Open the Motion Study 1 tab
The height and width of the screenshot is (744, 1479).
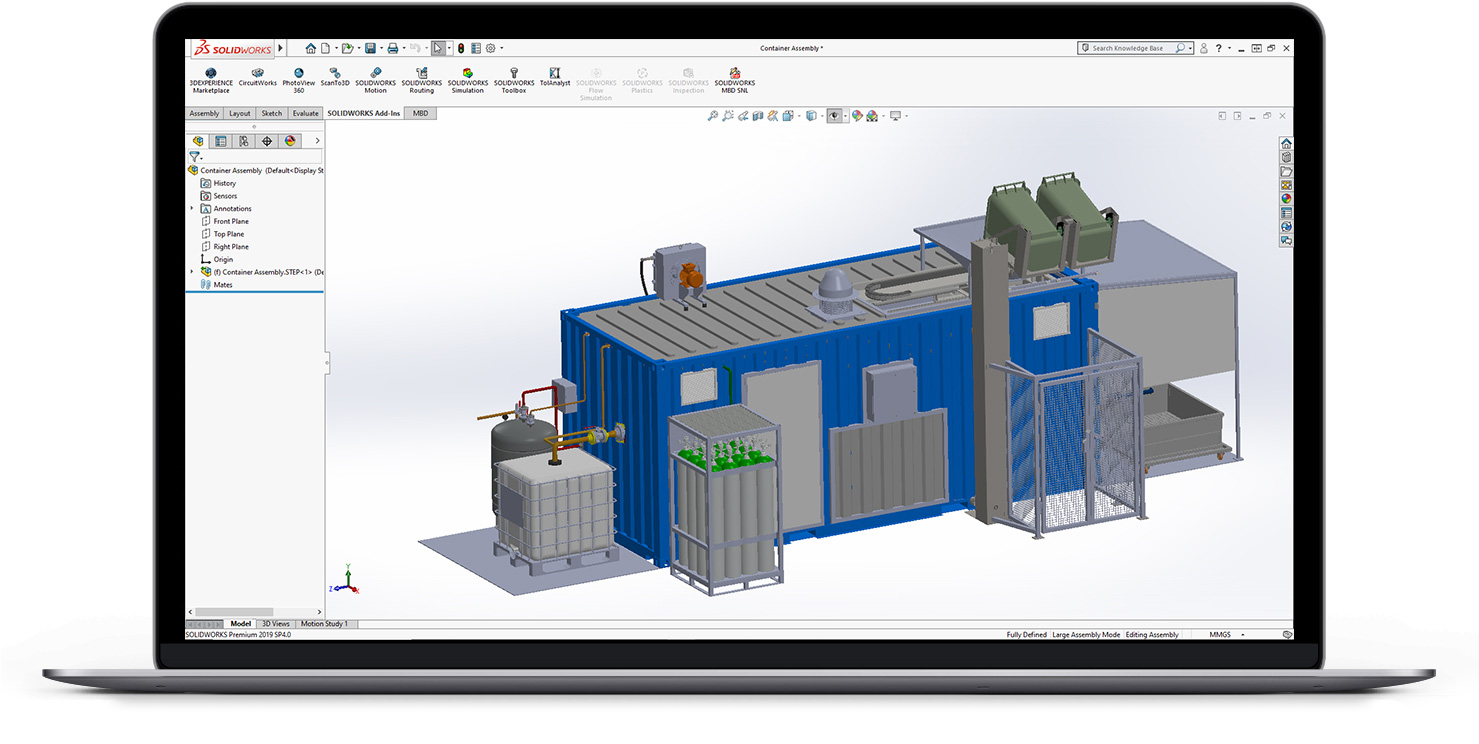325,624
